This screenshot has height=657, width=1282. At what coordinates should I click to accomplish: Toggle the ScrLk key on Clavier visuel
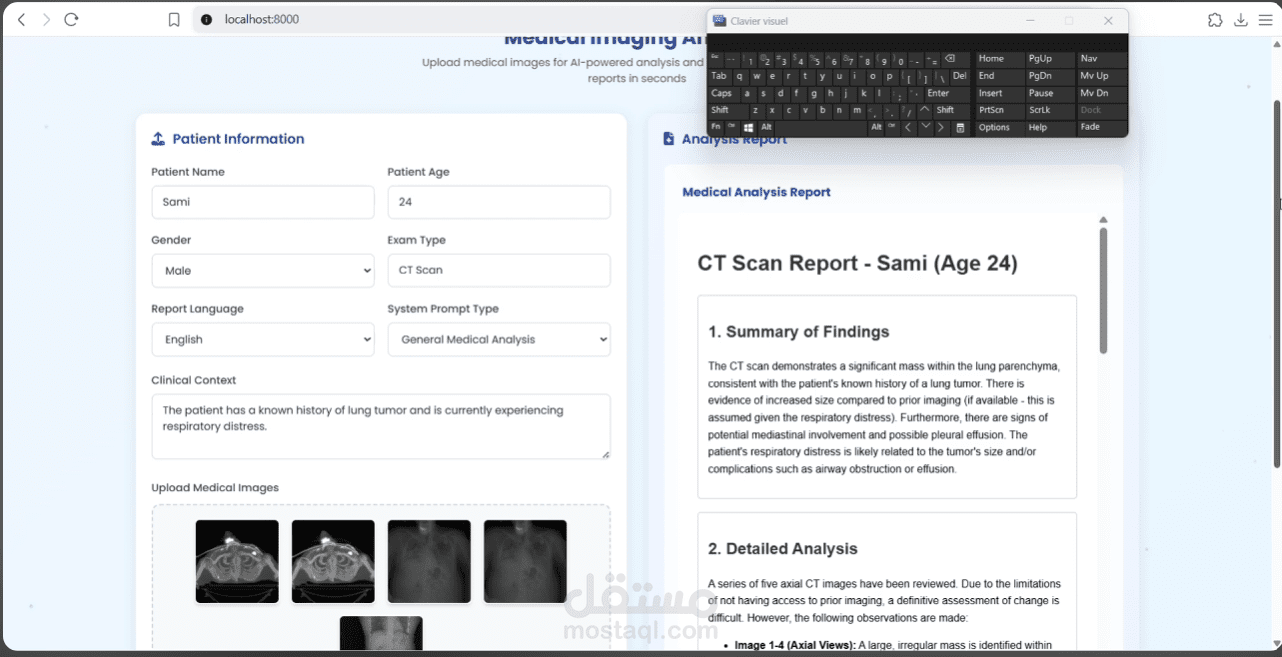[x=1051, y=110]
